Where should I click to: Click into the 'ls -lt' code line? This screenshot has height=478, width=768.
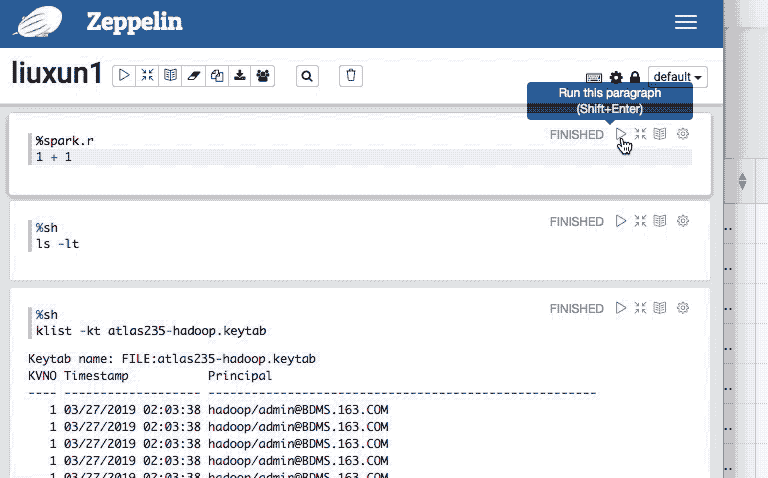click(x=57, y=244)
